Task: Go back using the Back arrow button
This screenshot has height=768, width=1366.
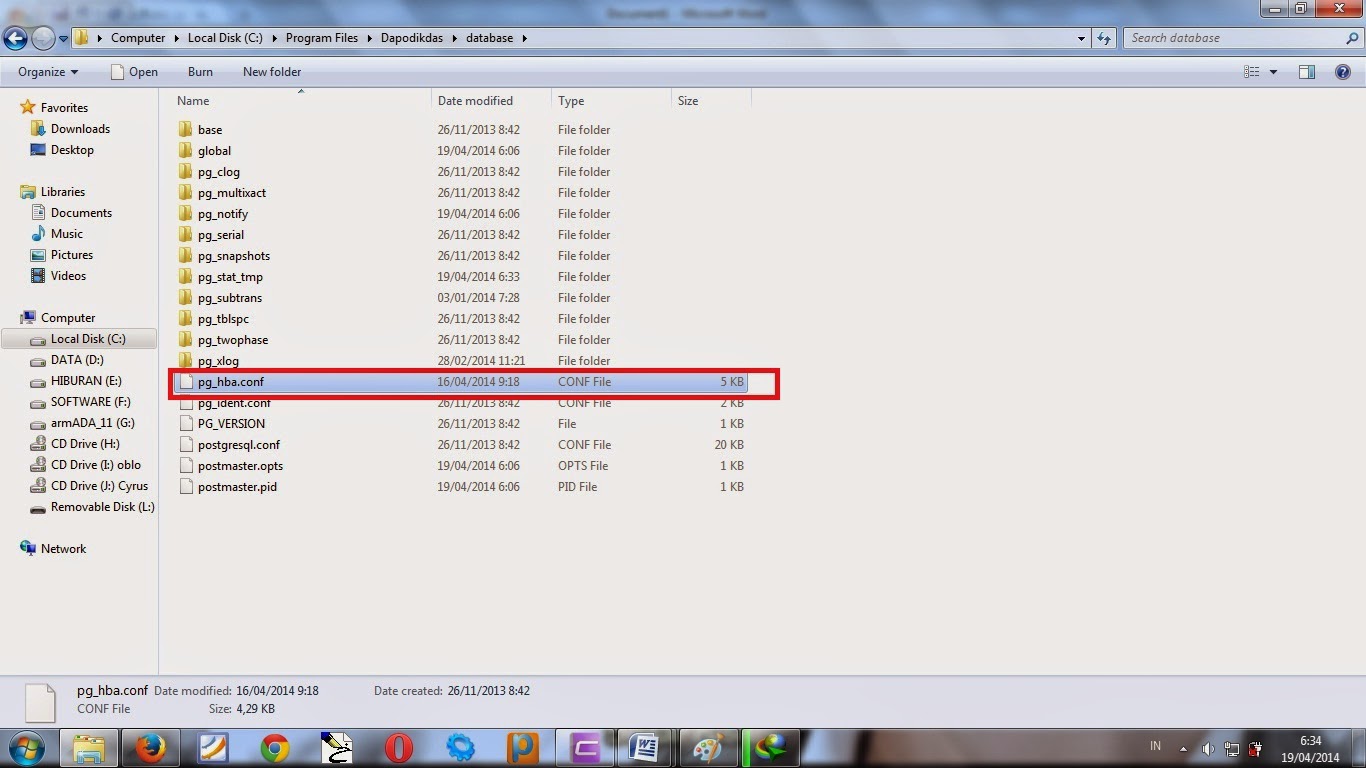Action: 15,38
